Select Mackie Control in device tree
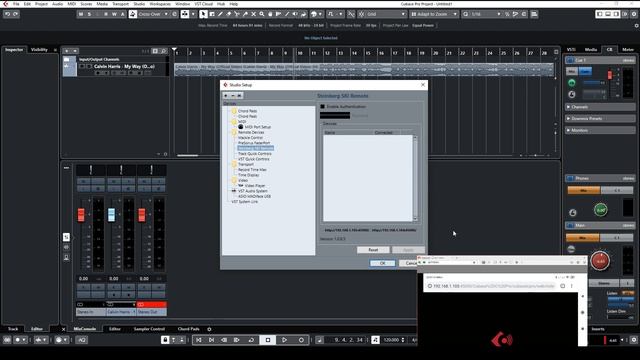Viewport: 640px width, 360px height. (250, 138)
